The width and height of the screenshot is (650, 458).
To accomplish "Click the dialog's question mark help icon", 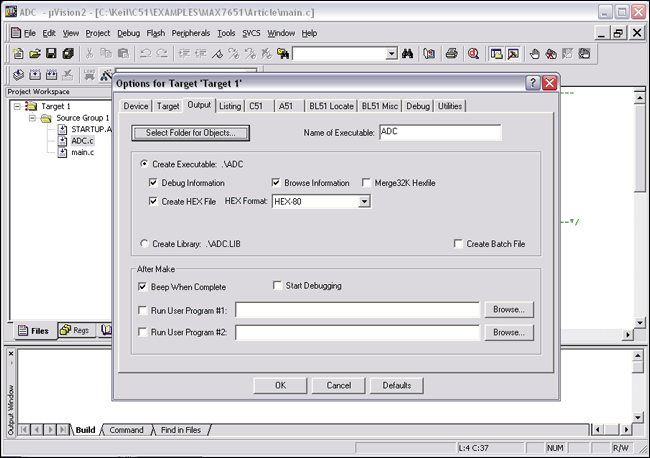I will 533,83.
